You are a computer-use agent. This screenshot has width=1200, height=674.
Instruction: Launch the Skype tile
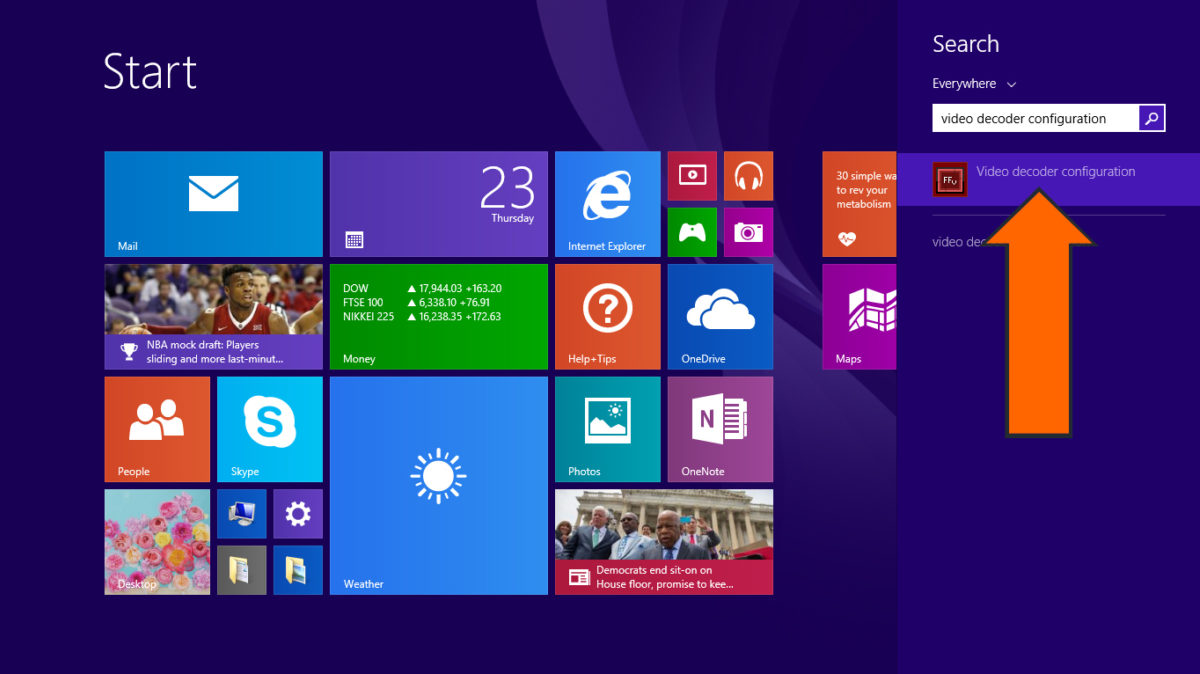[x=270, y=429]
